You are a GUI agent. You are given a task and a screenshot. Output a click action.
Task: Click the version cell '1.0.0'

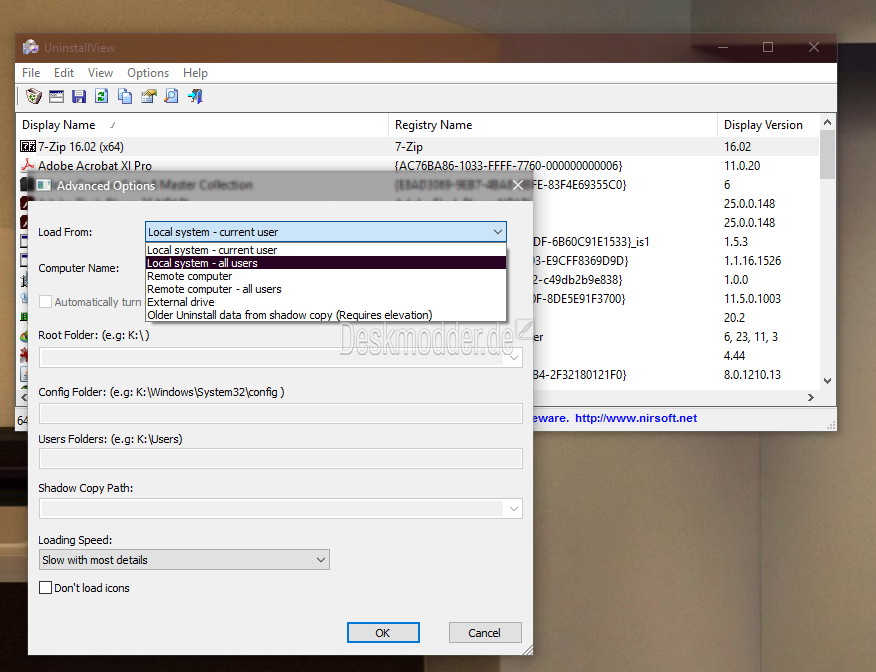tap(736, 279)
